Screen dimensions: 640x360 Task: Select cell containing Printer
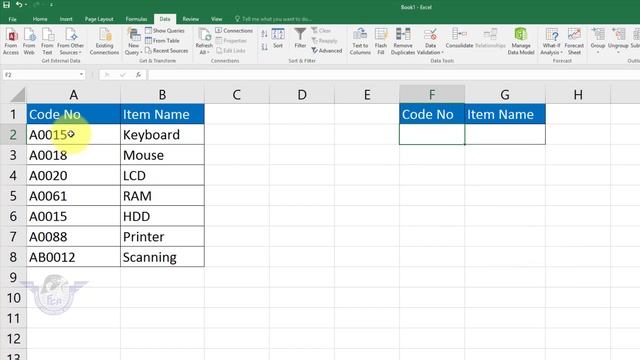(x=162, y=237)
